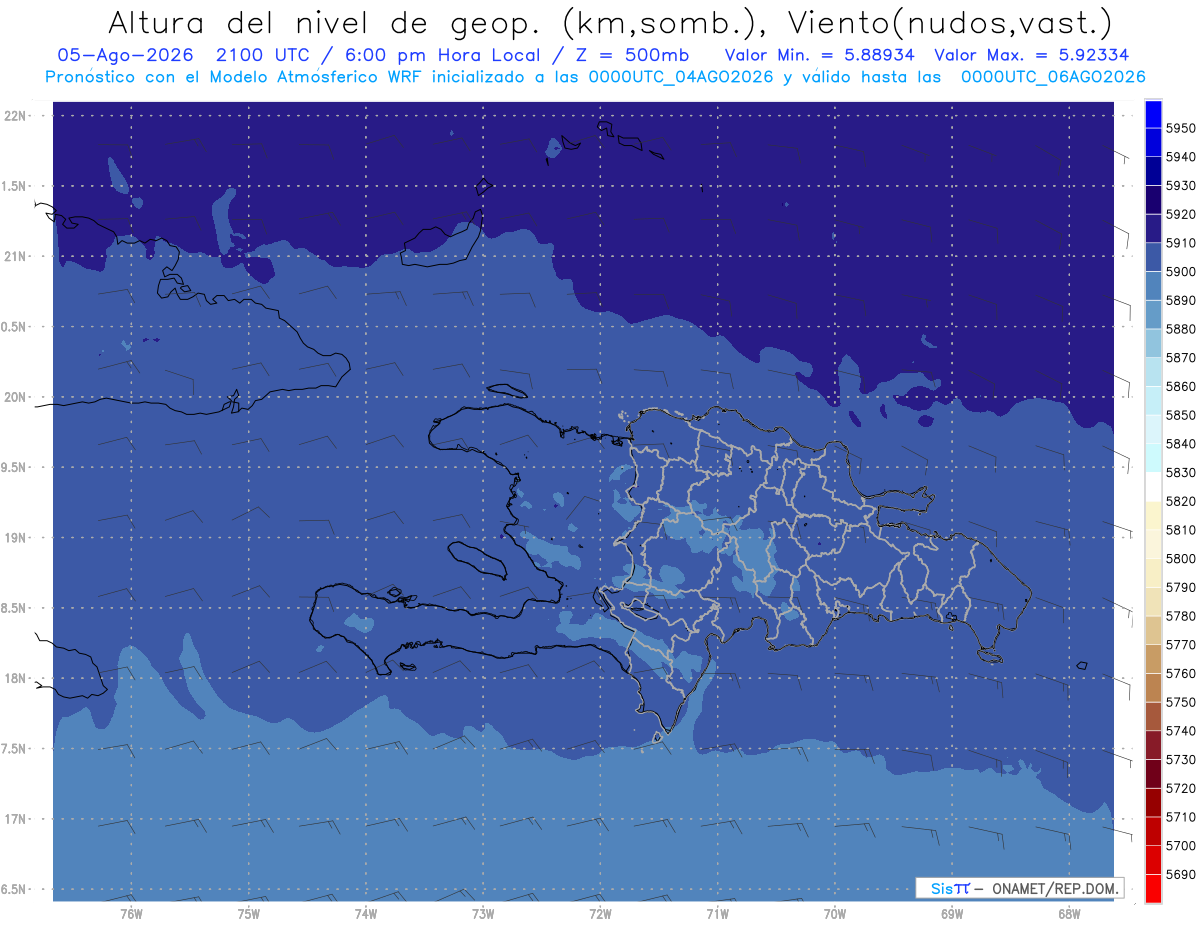Click the "5840" colorbar value

pos(1180,443)
